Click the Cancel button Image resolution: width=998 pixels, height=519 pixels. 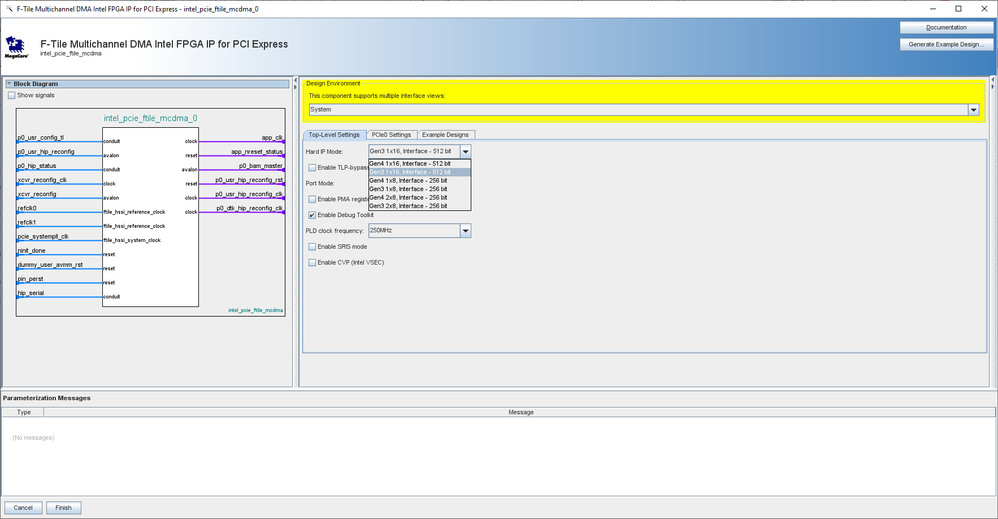coord(23,507)
